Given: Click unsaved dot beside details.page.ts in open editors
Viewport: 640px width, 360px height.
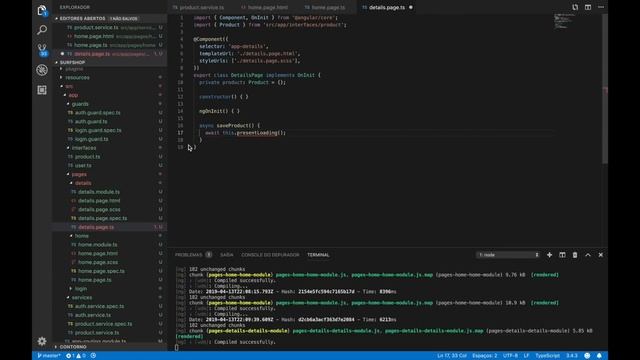Looking at the screenshot, I should 62,53.
